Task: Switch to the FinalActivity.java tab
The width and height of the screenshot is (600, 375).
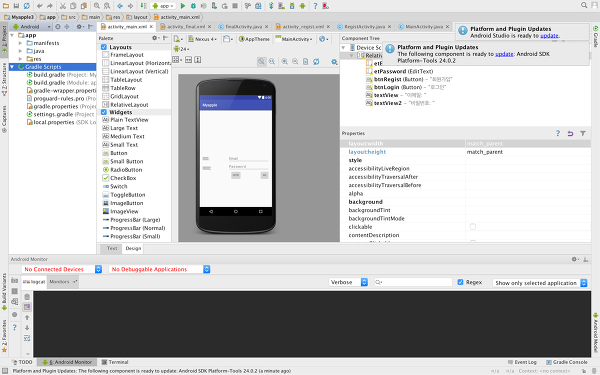Action: click(x=243, y=27)
